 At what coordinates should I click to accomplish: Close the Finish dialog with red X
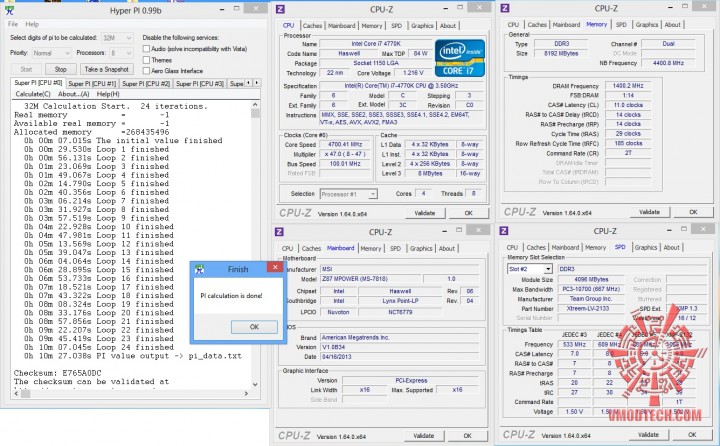click(x=275, y=267)
